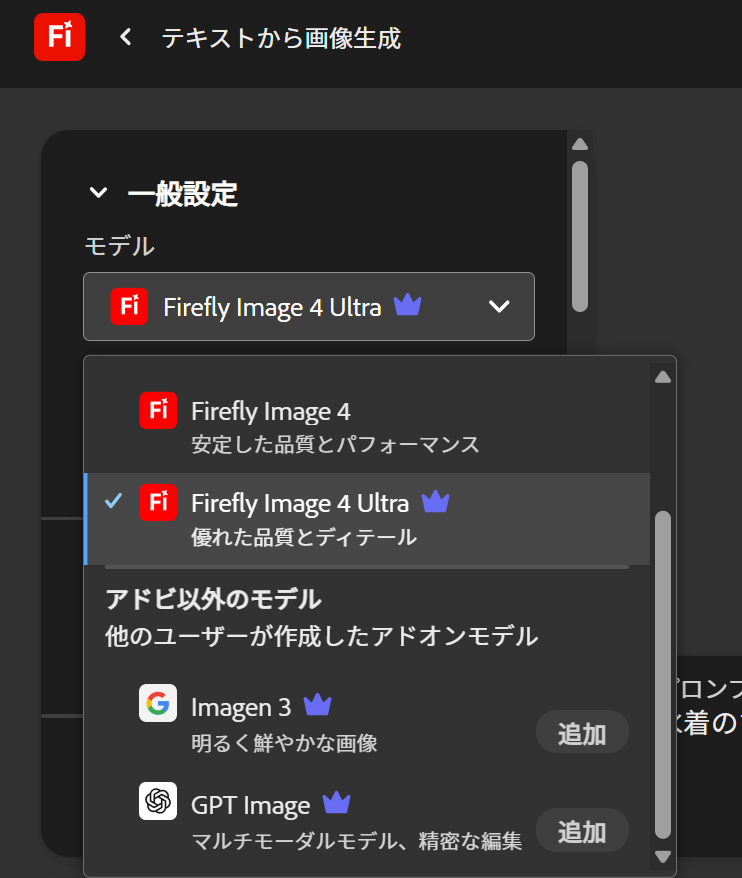Click the アドビ以外のモデル section heading

click(x=213, y=599)
